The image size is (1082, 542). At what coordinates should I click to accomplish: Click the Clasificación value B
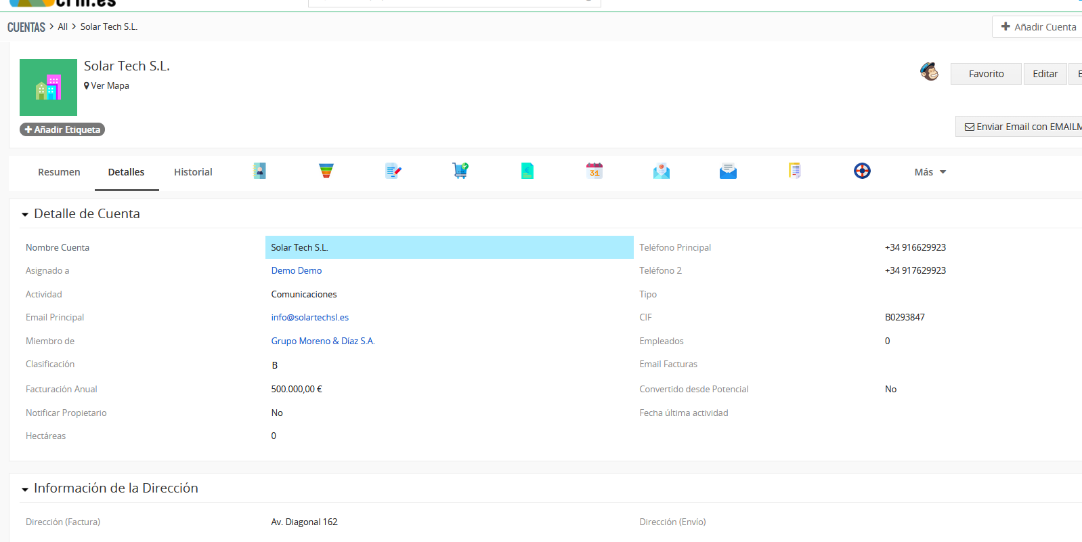tap(275, 365)
